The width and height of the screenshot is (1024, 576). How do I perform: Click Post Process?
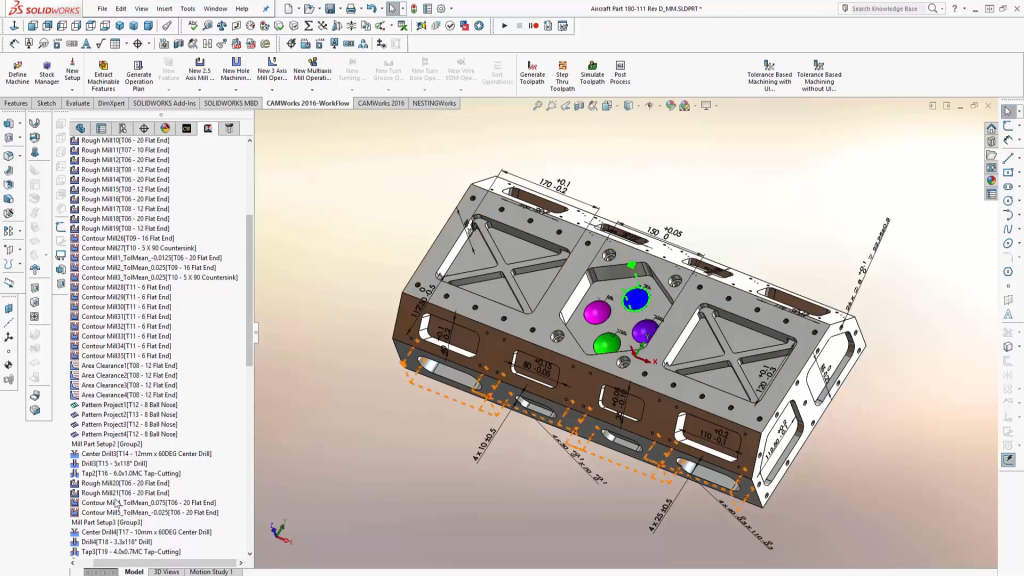pyautogui.click(x=620, y=72)
